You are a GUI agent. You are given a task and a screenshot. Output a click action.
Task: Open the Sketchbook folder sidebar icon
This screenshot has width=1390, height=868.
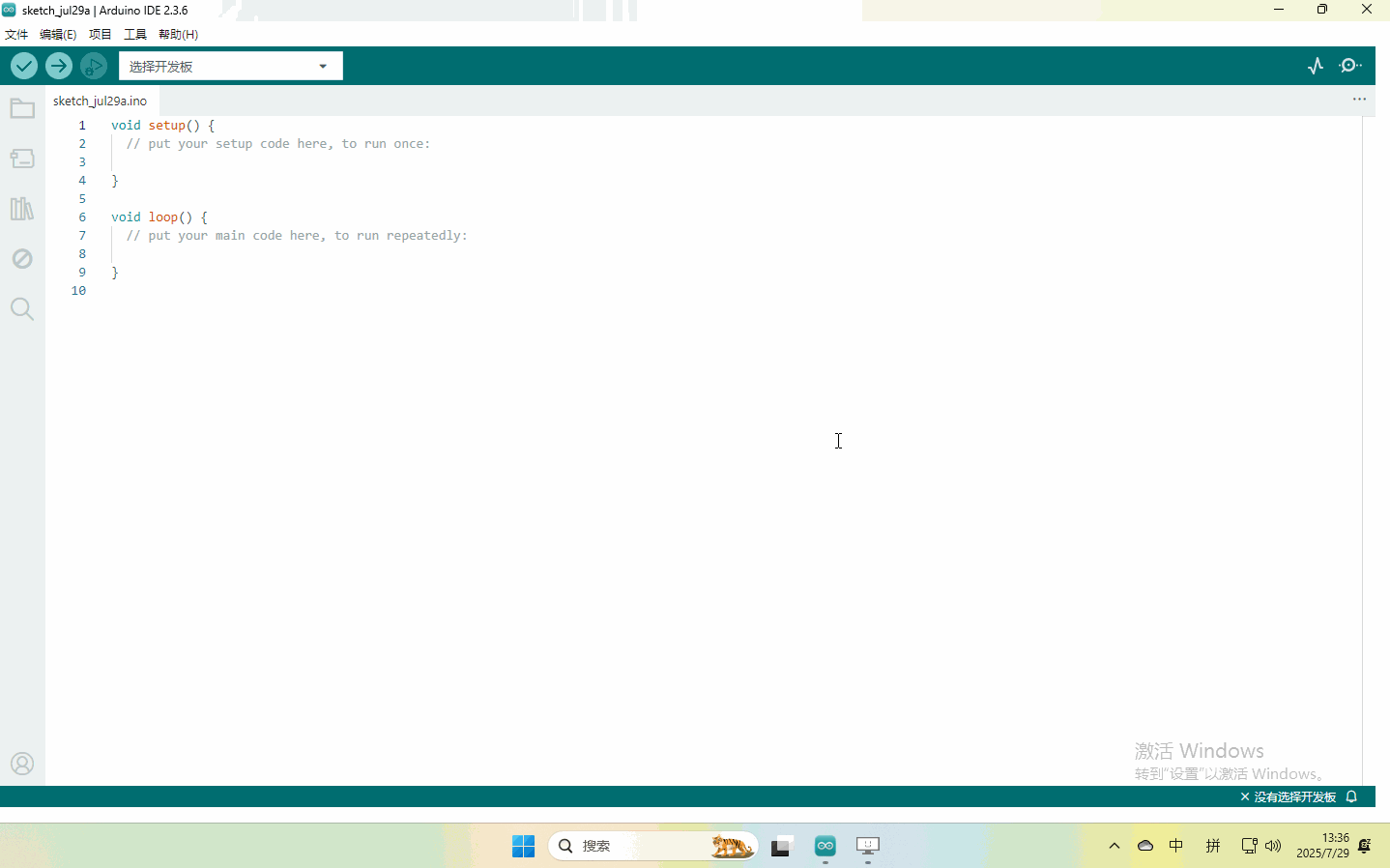pyautogui.click(x=22, y=108)
